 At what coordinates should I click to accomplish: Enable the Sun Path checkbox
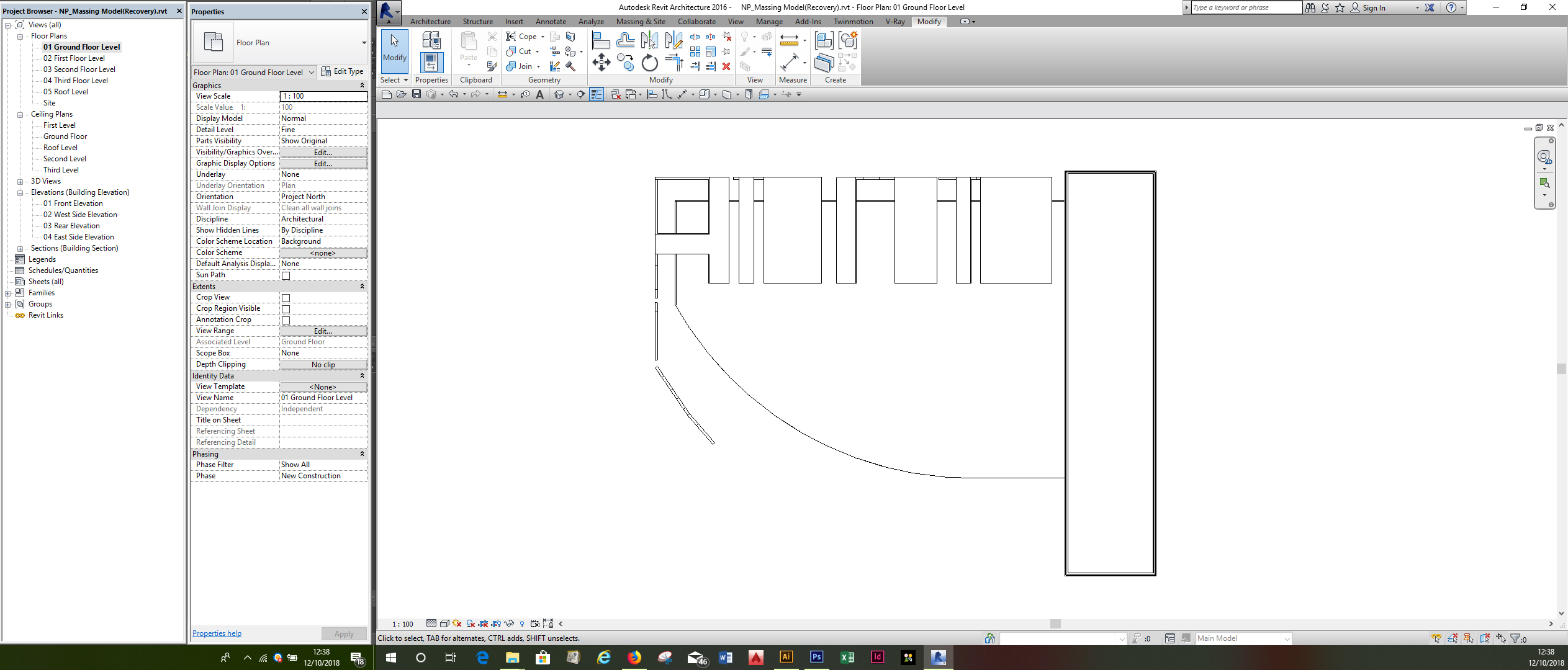click(286, 275)
